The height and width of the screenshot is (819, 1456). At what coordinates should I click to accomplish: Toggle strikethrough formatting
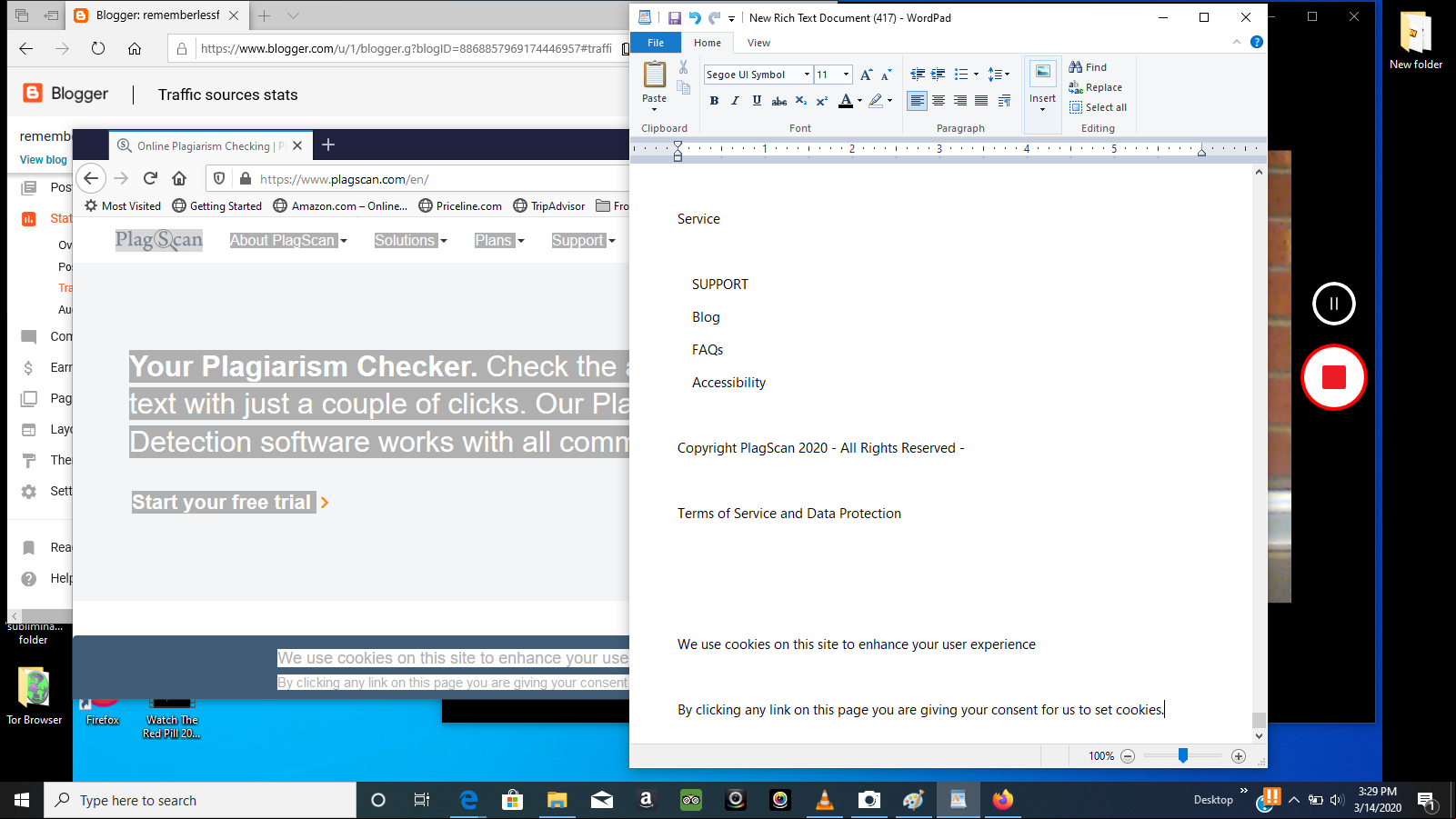click(x=779, y=101)
